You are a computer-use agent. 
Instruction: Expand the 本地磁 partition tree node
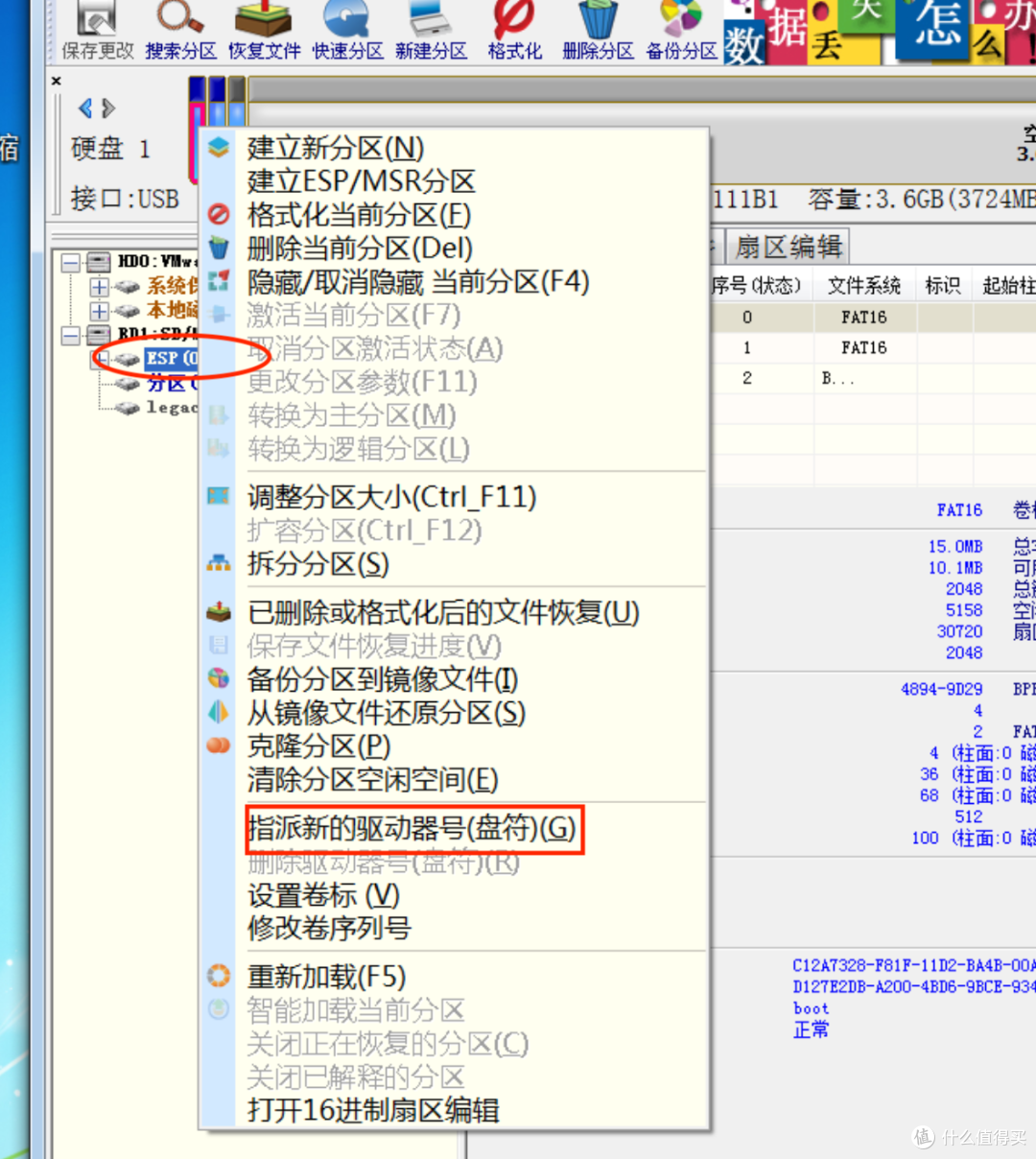coord(99,311)
